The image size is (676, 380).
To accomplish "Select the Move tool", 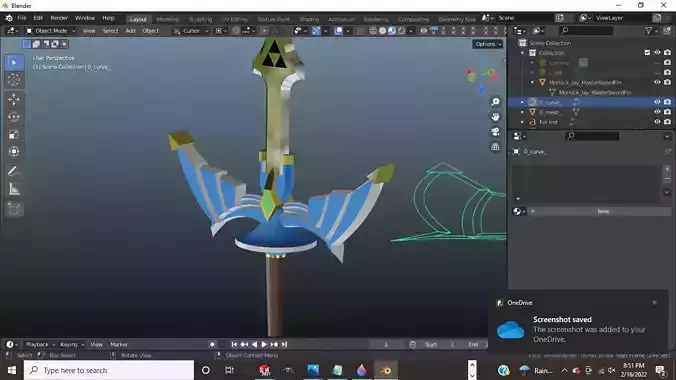I will click(14, 100).
